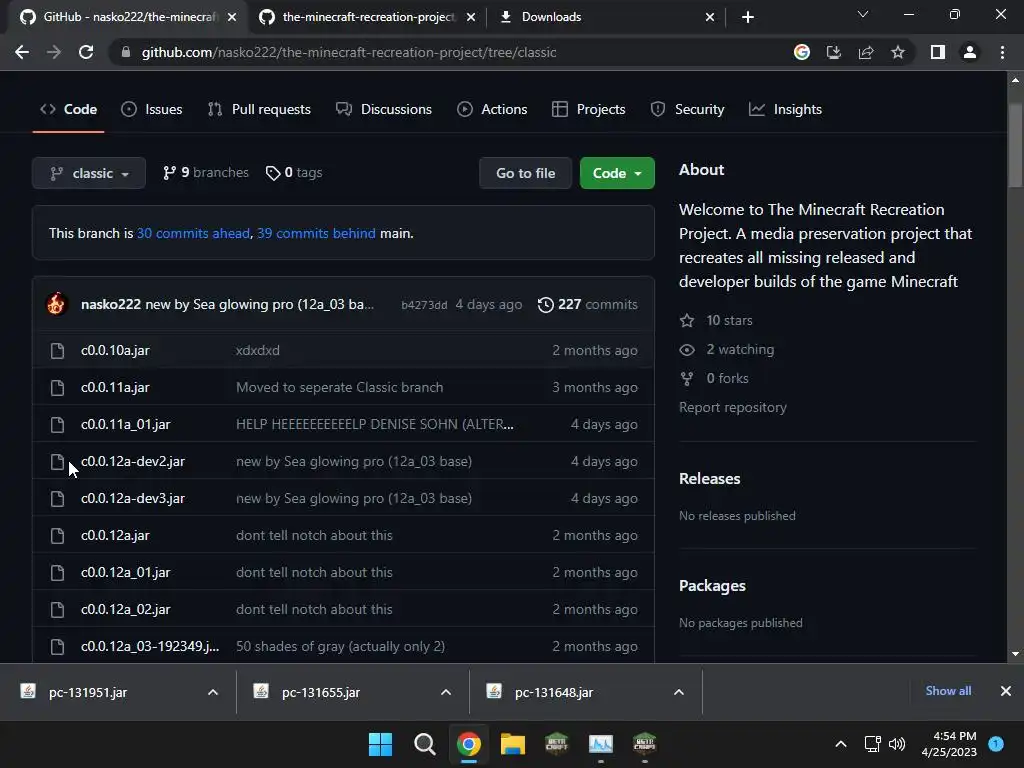Screen dimensions: 1024x768
Task: View the 0 forks link
Action: 714,378
